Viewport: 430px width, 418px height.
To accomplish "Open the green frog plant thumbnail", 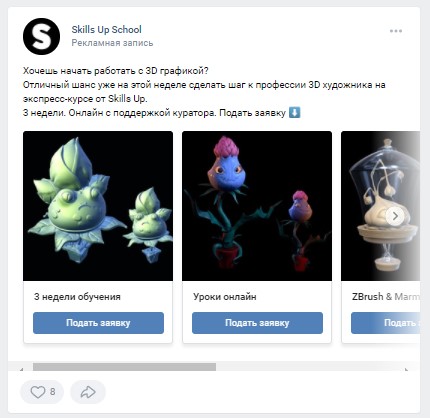I will click(x=98, y=206).
